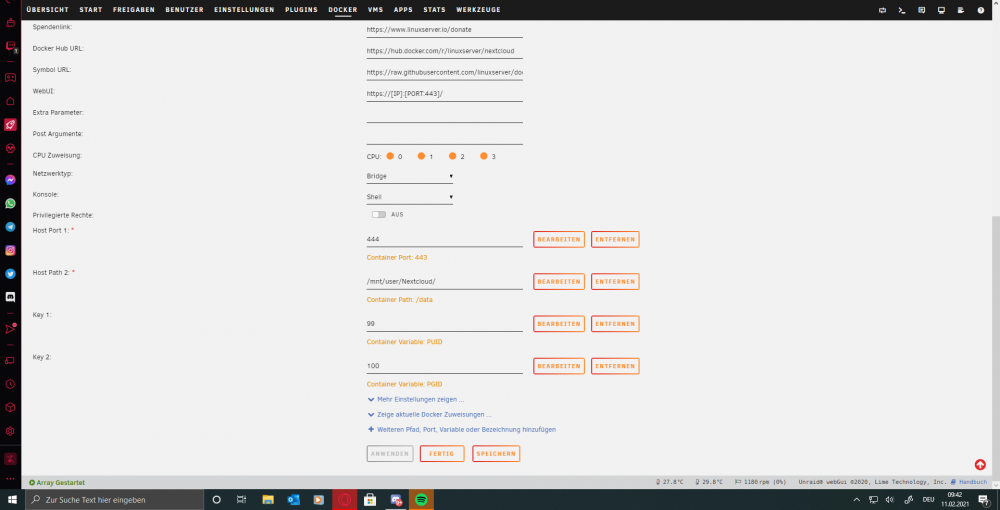The width and height of the screenshot is (1000, 510).
Task: Open the VMs tab
Action: tap(375, 10)
